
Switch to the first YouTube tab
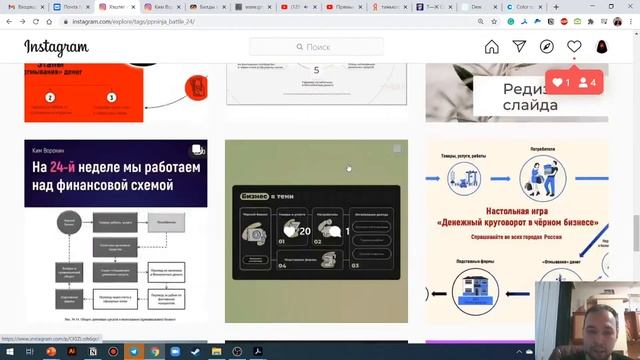(299, 7)
